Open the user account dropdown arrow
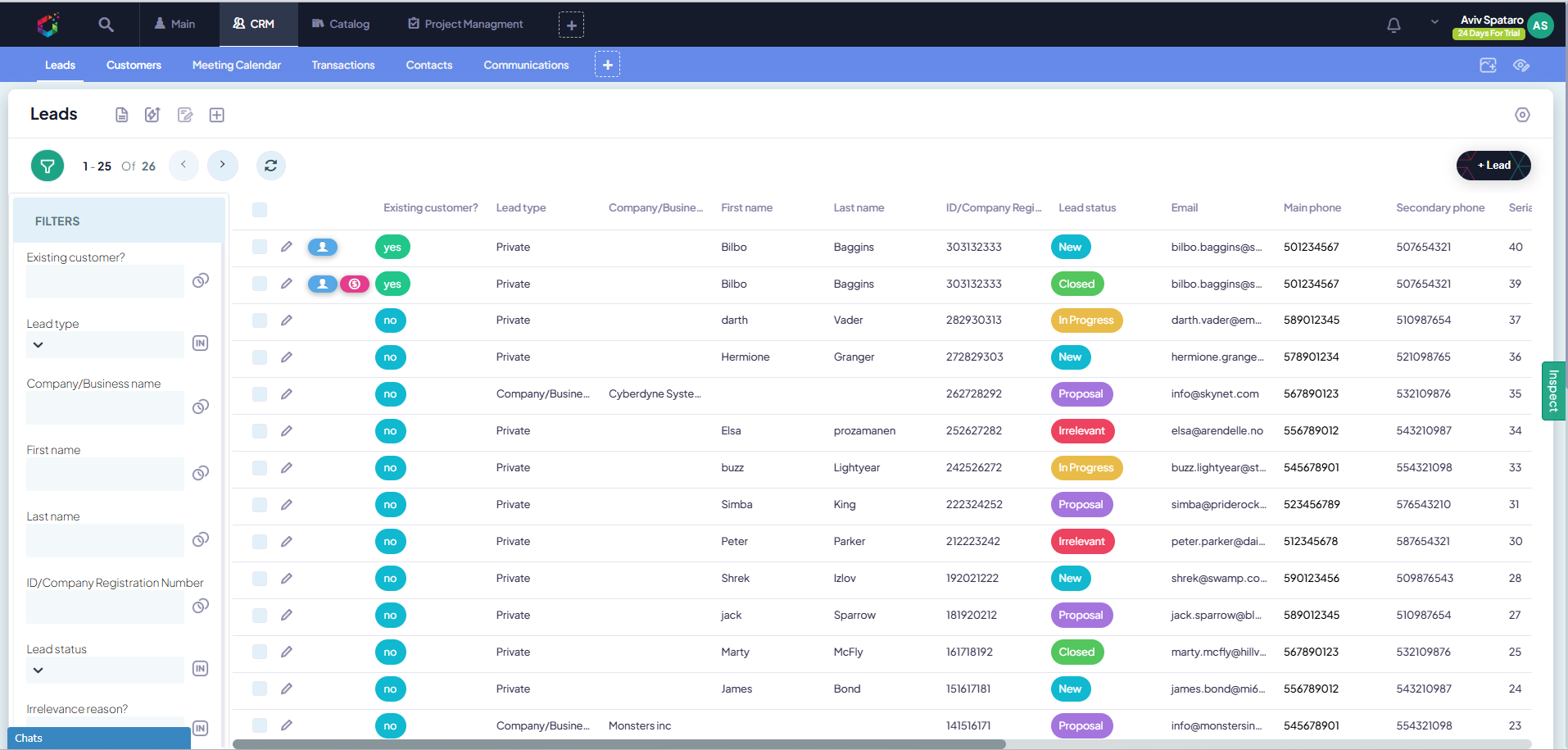Screen dimensions: 1568x750 point(1434,22)
